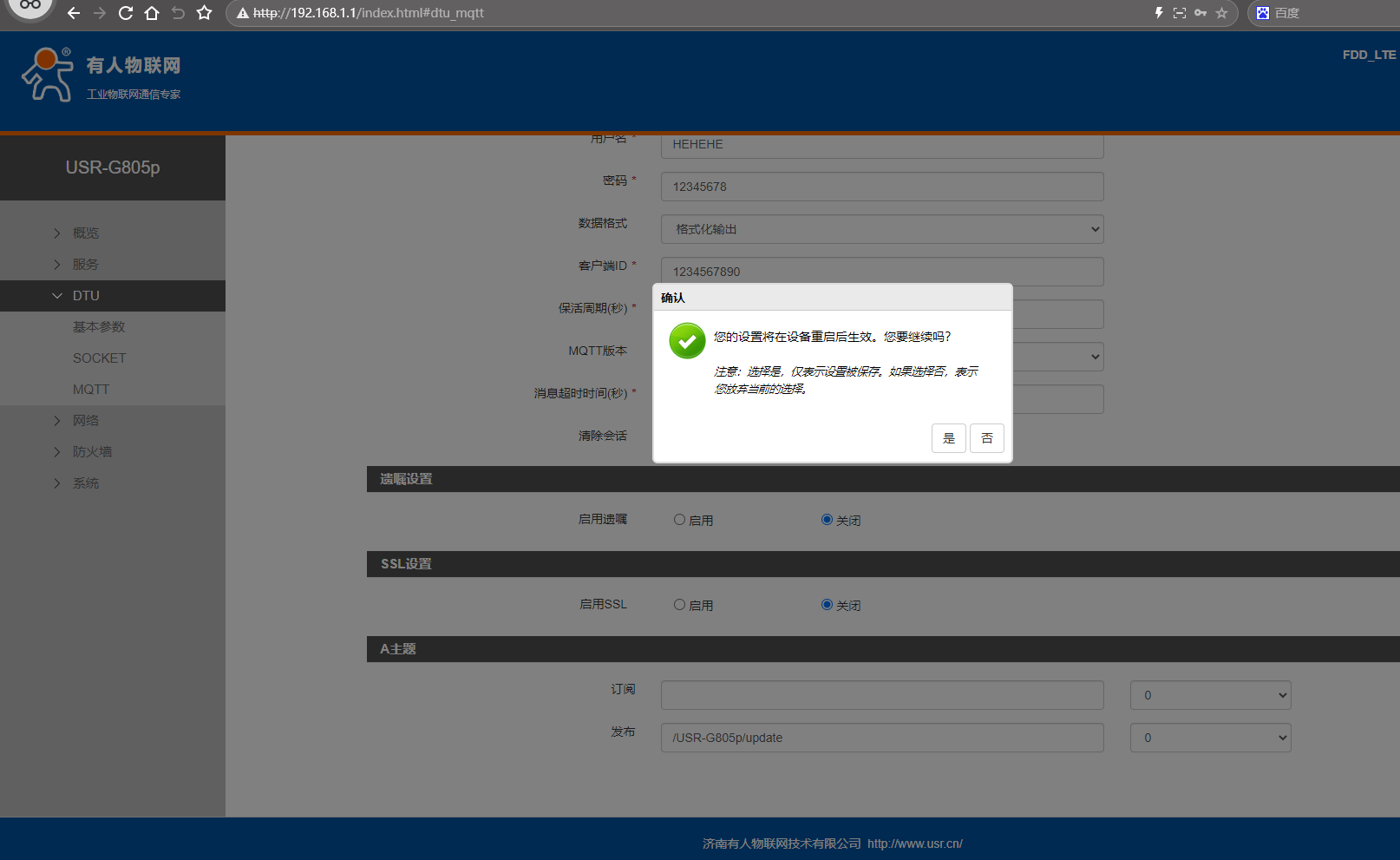Click 否 to cancel the confirmation

click(x=986, y=438)
